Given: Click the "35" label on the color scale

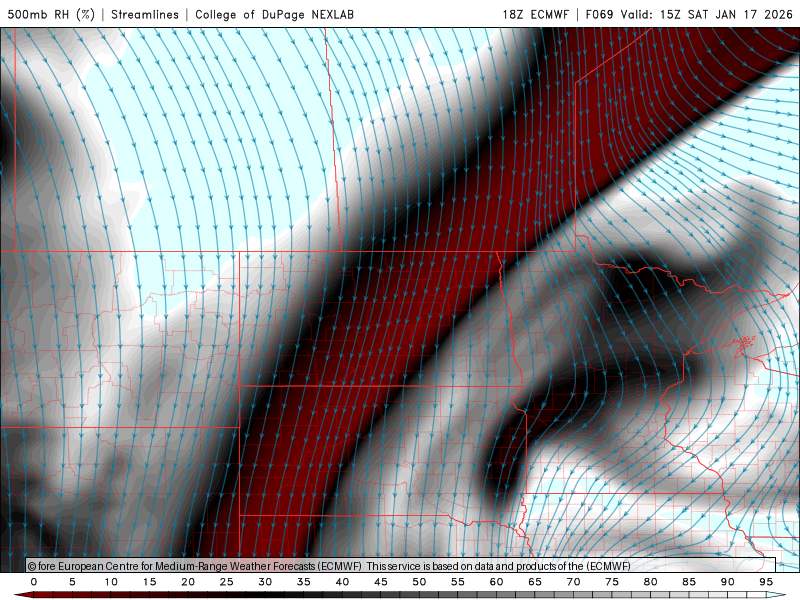Looking at the screenshot, I should (304, 582).
